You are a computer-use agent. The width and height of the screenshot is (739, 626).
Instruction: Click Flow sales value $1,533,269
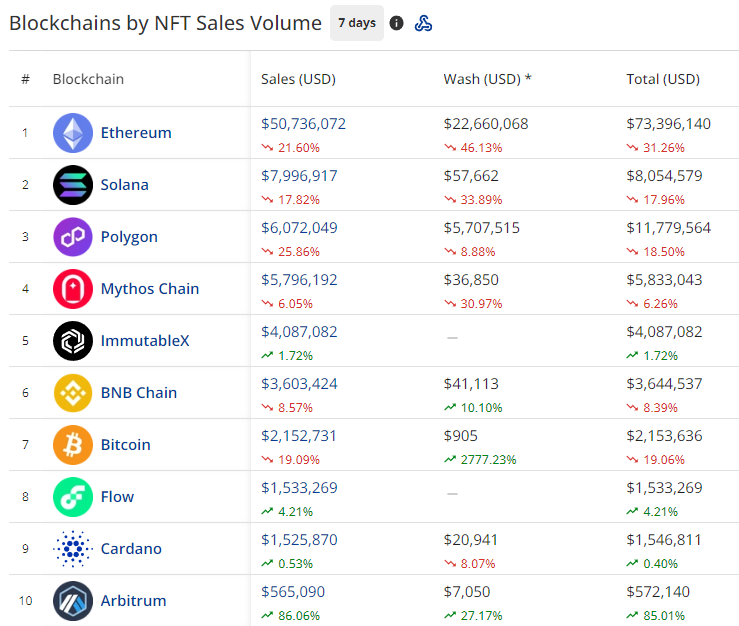coord(299,487)
